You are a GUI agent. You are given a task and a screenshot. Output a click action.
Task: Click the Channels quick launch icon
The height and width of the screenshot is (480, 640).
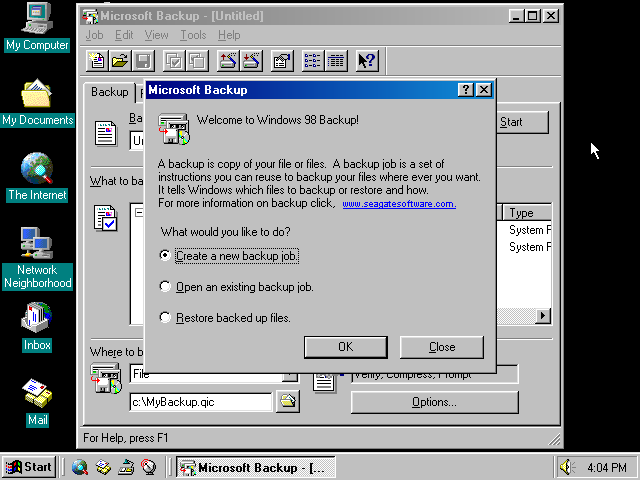149,467
